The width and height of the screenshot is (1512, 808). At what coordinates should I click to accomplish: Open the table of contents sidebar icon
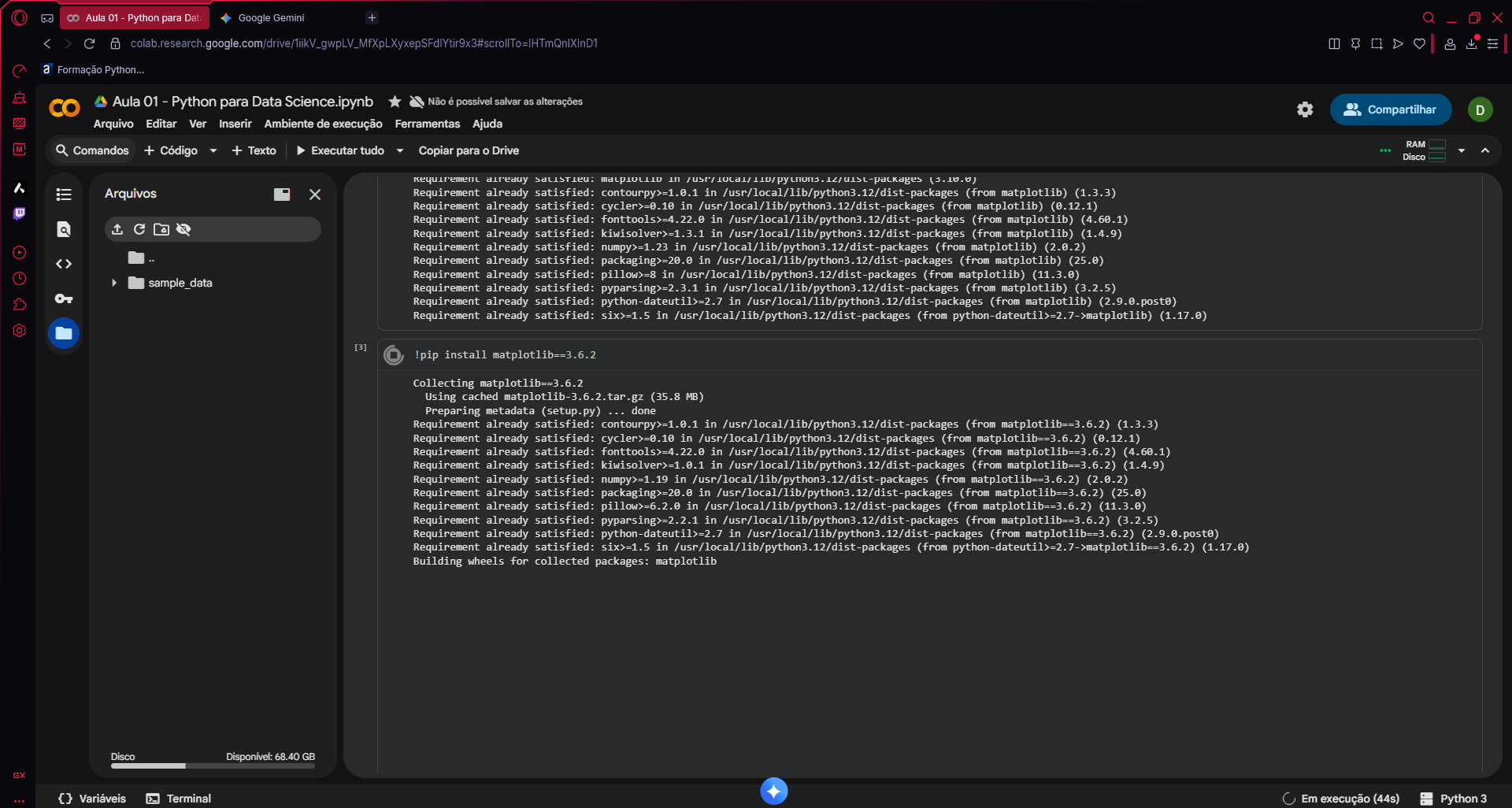pos(64,195)
